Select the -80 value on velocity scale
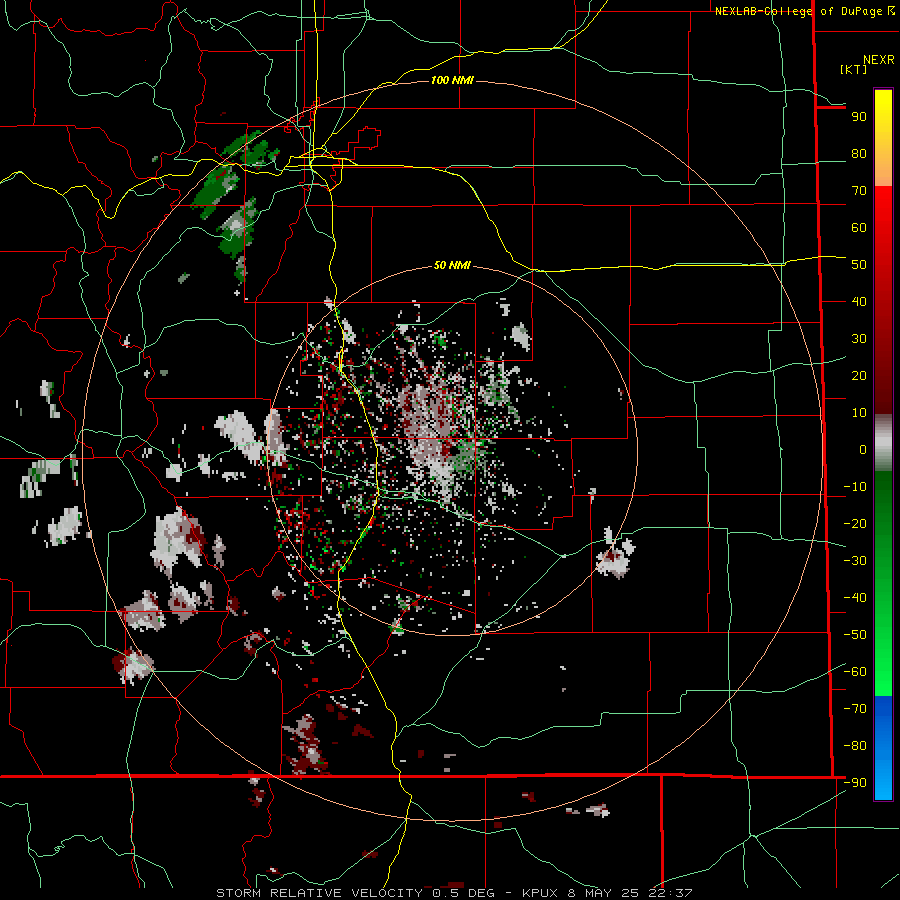The width and height of the screenshot is (900, 900). click(855, 746)
